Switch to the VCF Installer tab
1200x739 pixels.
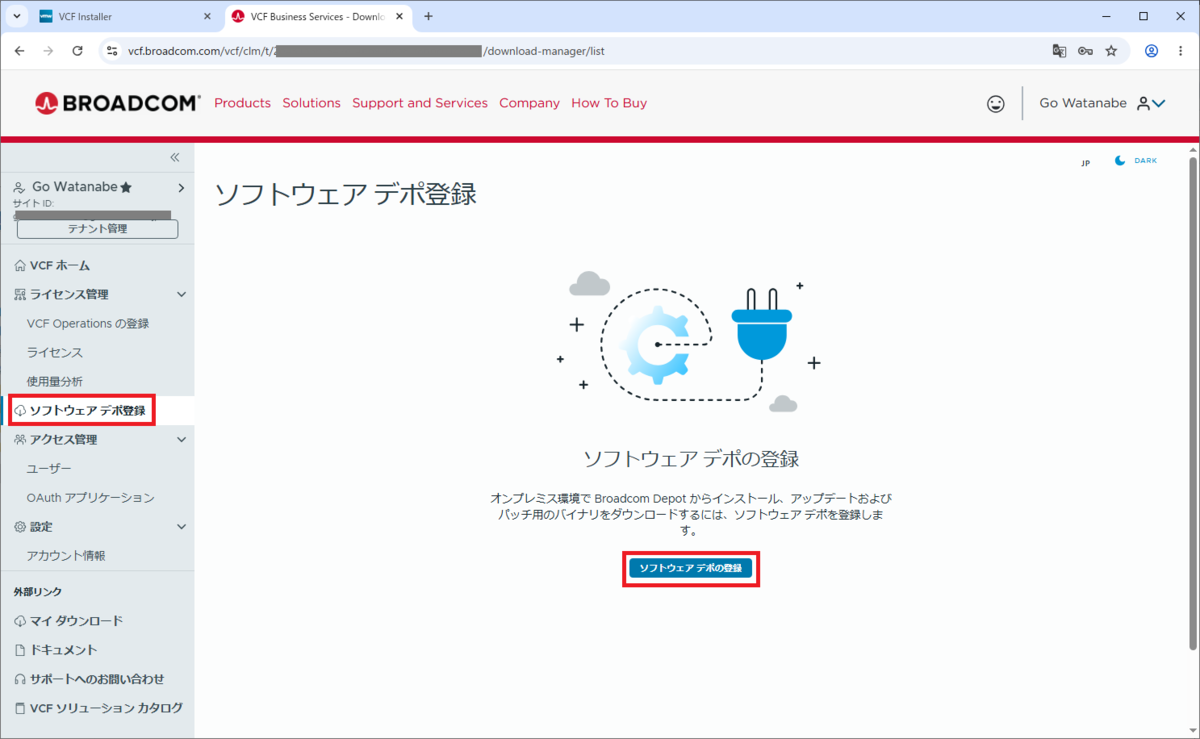point(117,17)
